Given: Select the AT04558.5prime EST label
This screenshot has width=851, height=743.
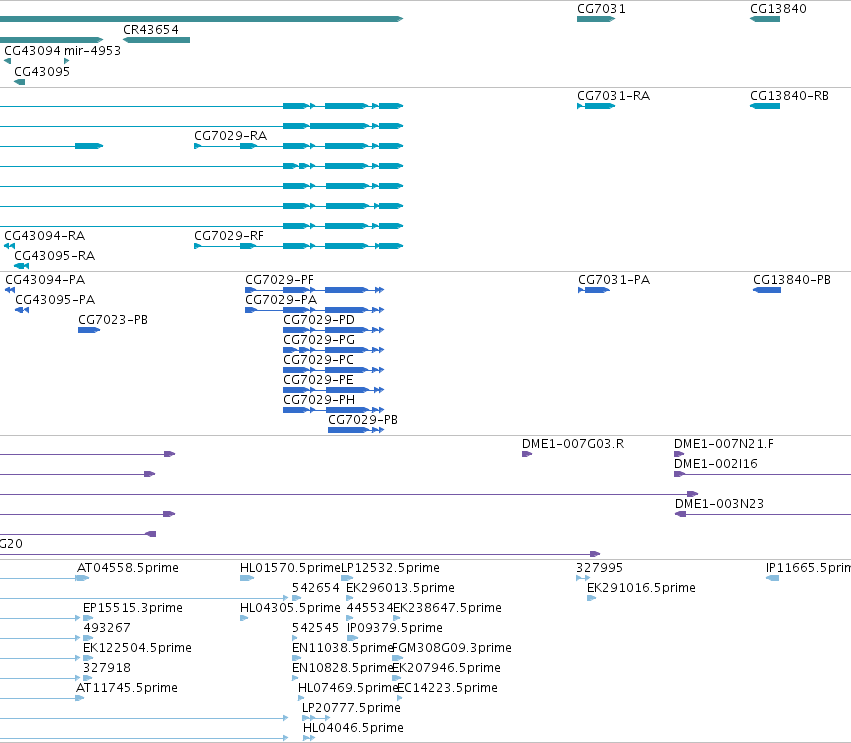Looking at the screenshot, I should 128,568.
